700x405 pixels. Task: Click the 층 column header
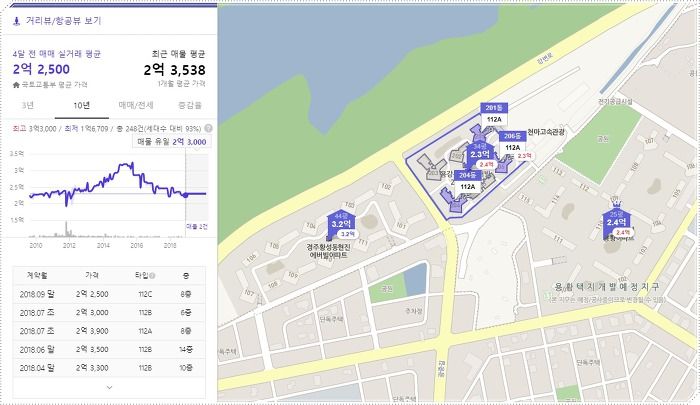[x=186, y=276]
